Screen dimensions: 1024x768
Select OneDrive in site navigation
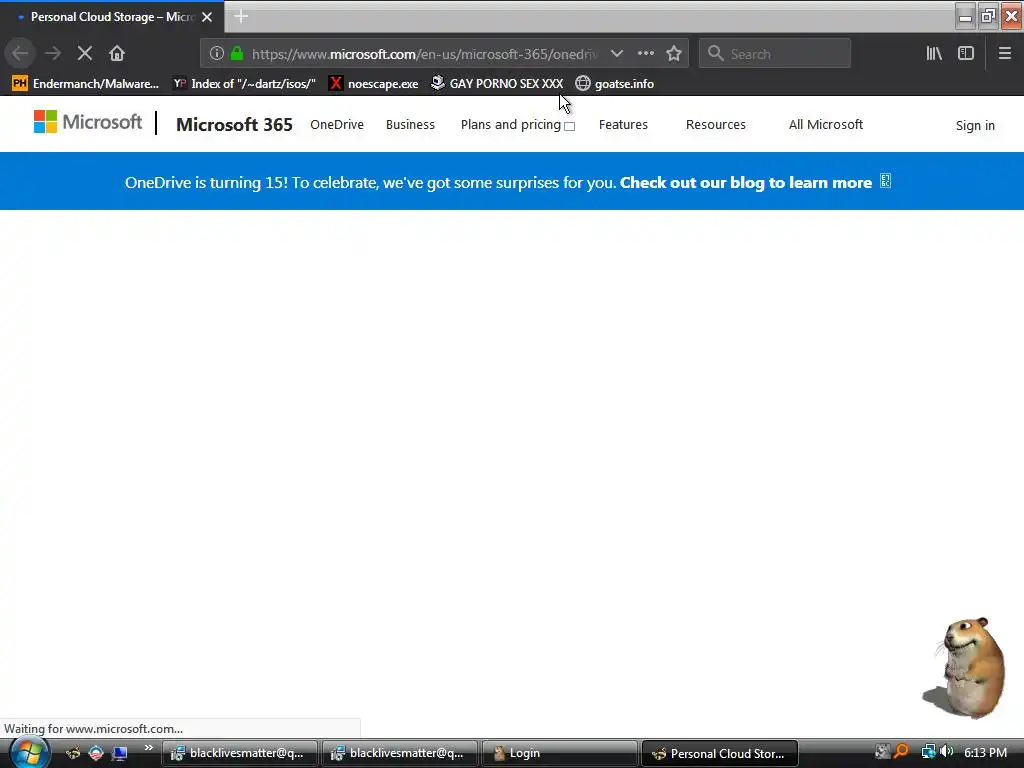[x=337, y=124]
